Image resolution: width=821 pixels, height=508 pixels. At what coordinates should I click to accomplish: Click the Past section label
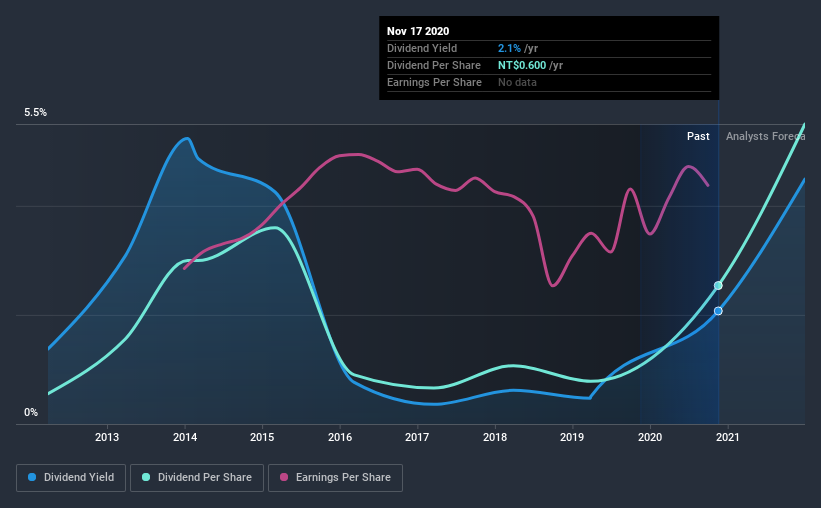(698, 136)
